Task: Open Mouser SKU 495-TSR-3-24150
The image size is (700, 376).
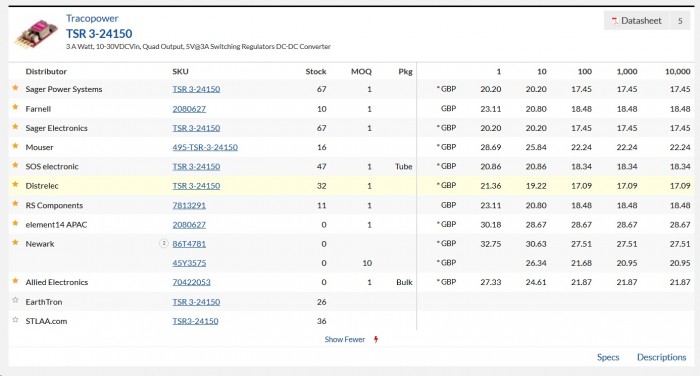Action: click(x=205, y=147)
